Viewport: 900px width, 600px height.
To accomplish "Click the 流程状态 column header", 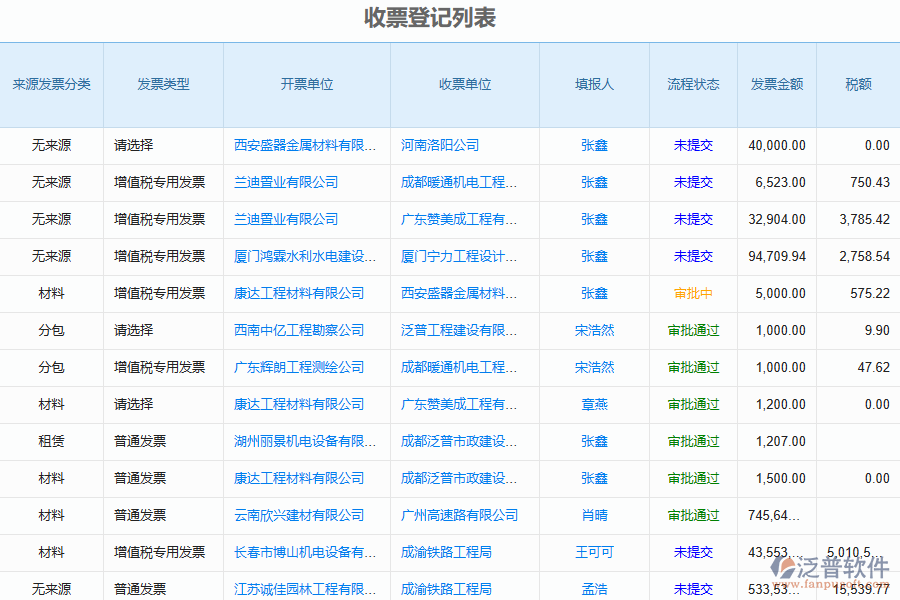I will 693,85.
